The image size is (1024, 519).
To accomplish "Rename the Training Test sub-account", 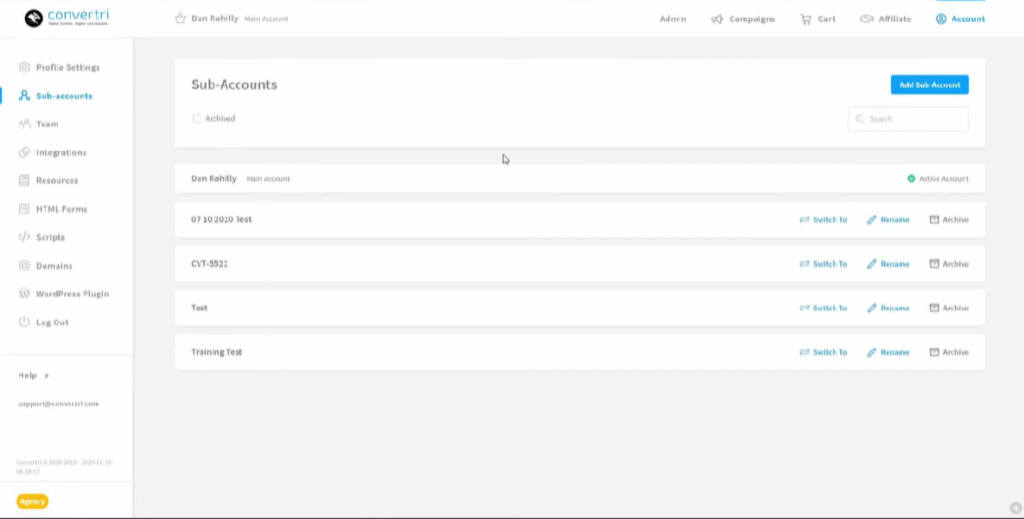I will click(x=888, y=352).
